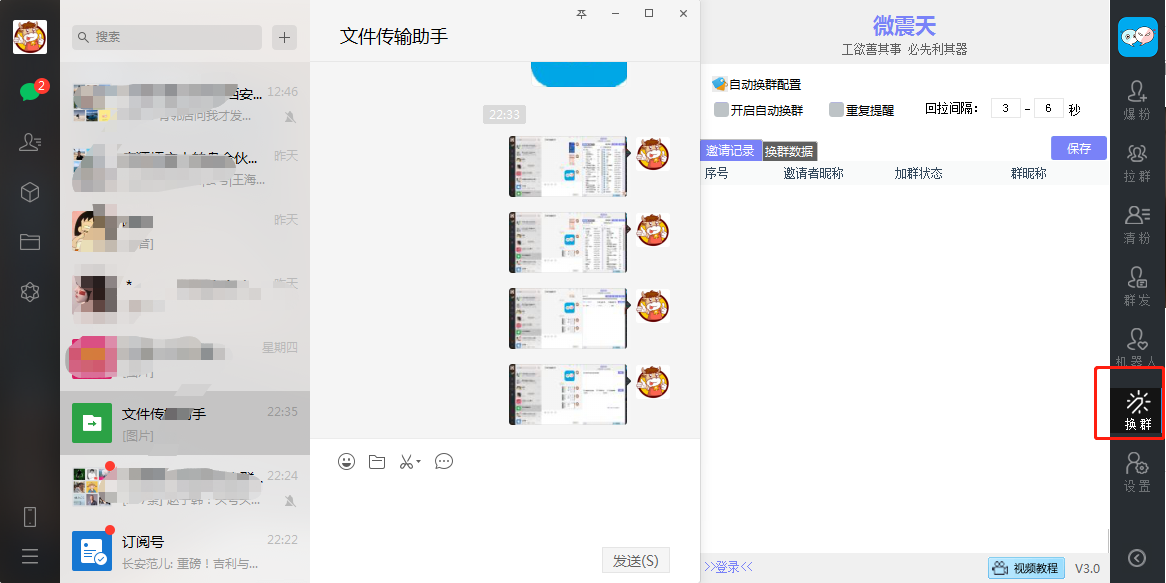Image resolution: width=1166 pixels, height=583 pixels.
Task: Click the 搜索 search field
Action: click(x=167, y=37)
